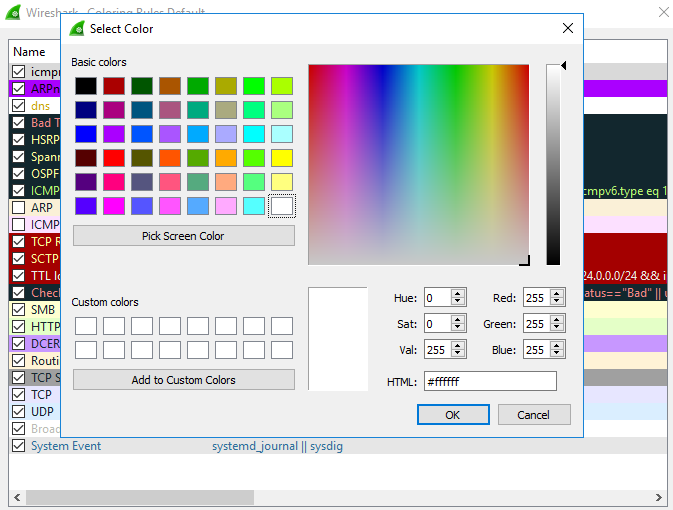Toggle the icmp rule checkbox in Wireshark
Screen dimensions: 673x510
click(18, 71)
